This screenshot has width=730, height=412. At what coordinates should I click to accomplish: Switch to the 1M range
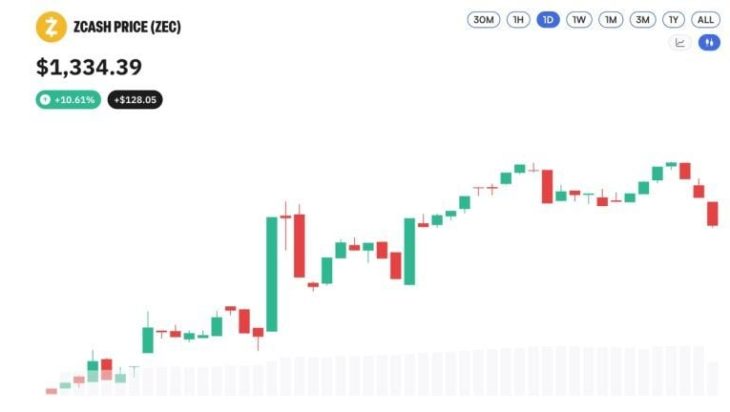coord(610,20)
